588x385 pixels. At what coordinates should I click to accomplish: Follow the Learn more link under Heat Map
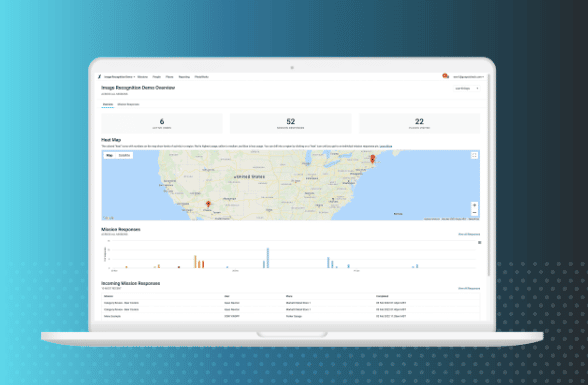[386, 146]
